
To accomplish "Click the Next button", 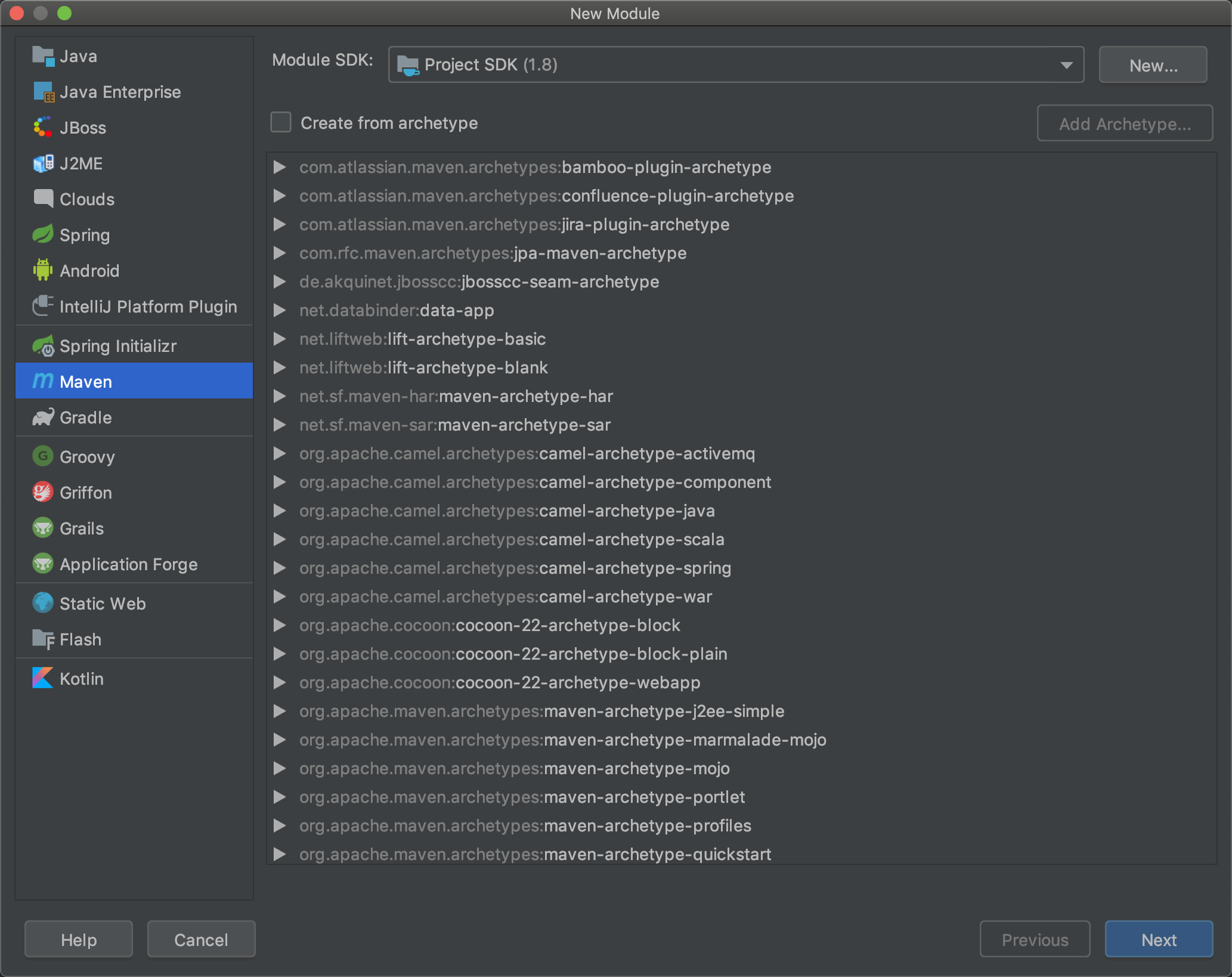I will tap(1158, 939).
